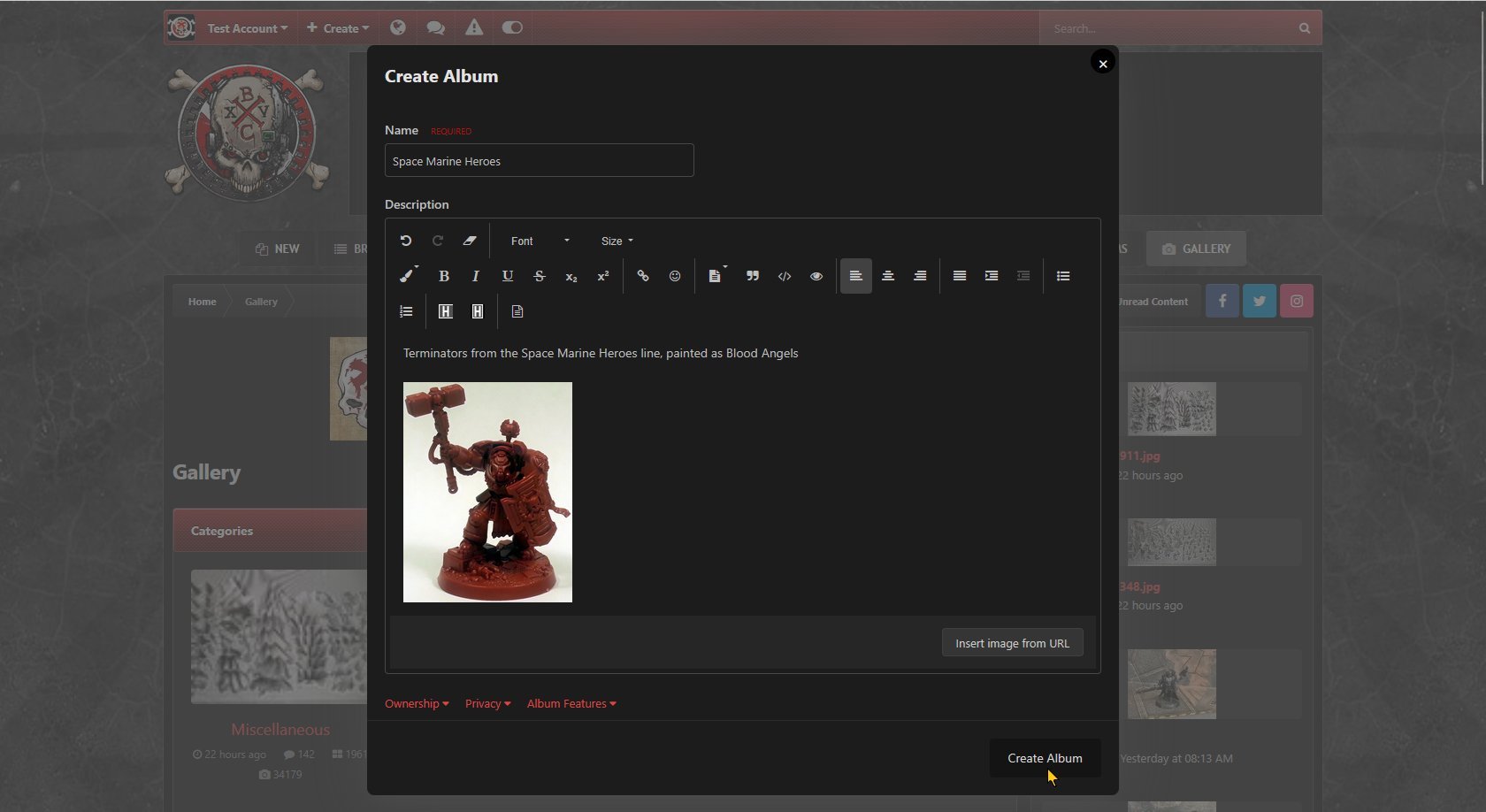Open the Test Account menu

tap(247, 28)
